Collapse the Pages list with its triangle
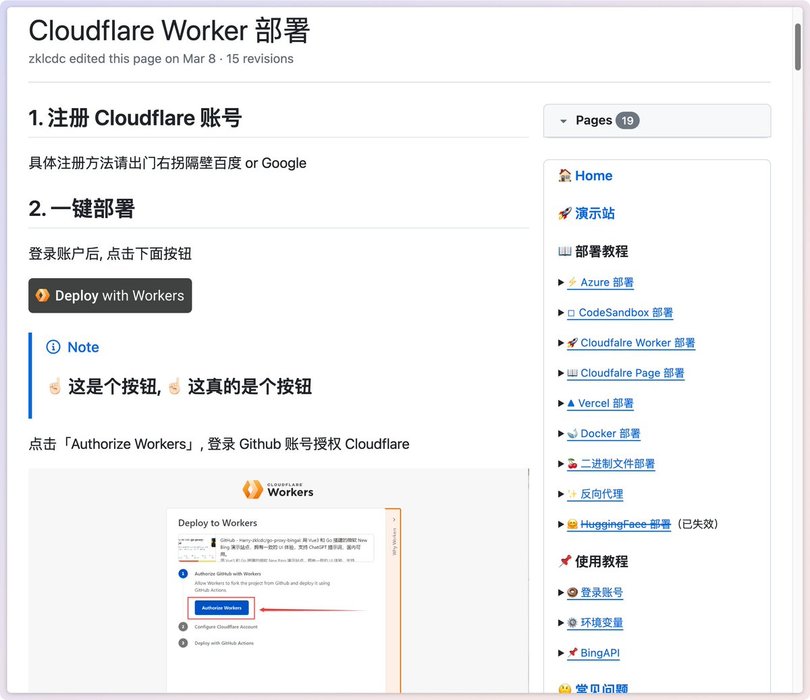Image resolution: width=810 pixels, height=700 pixels. click(x=564, y=121)
